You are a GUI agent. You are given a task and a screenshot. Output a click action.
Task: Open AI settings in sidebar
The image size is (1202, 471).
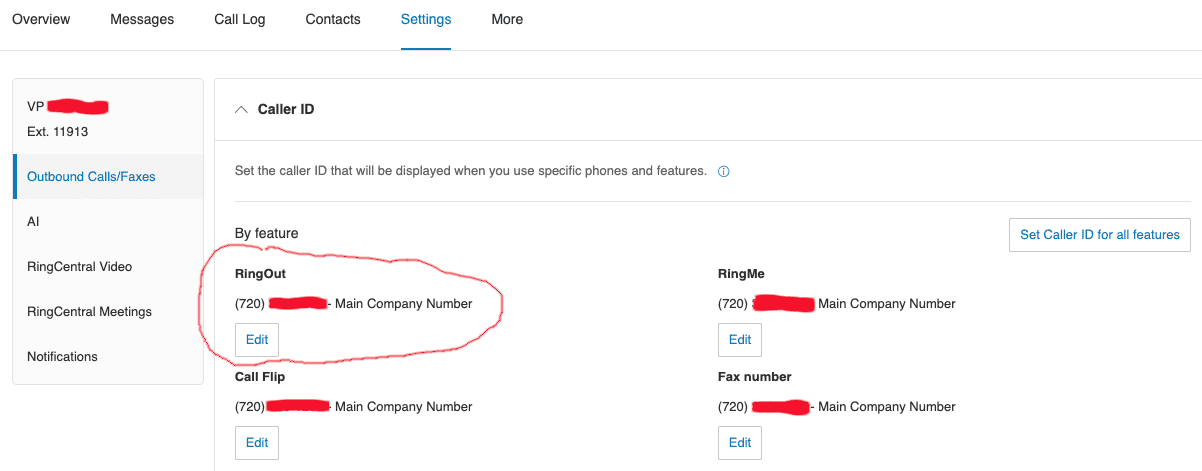(33, 222)
